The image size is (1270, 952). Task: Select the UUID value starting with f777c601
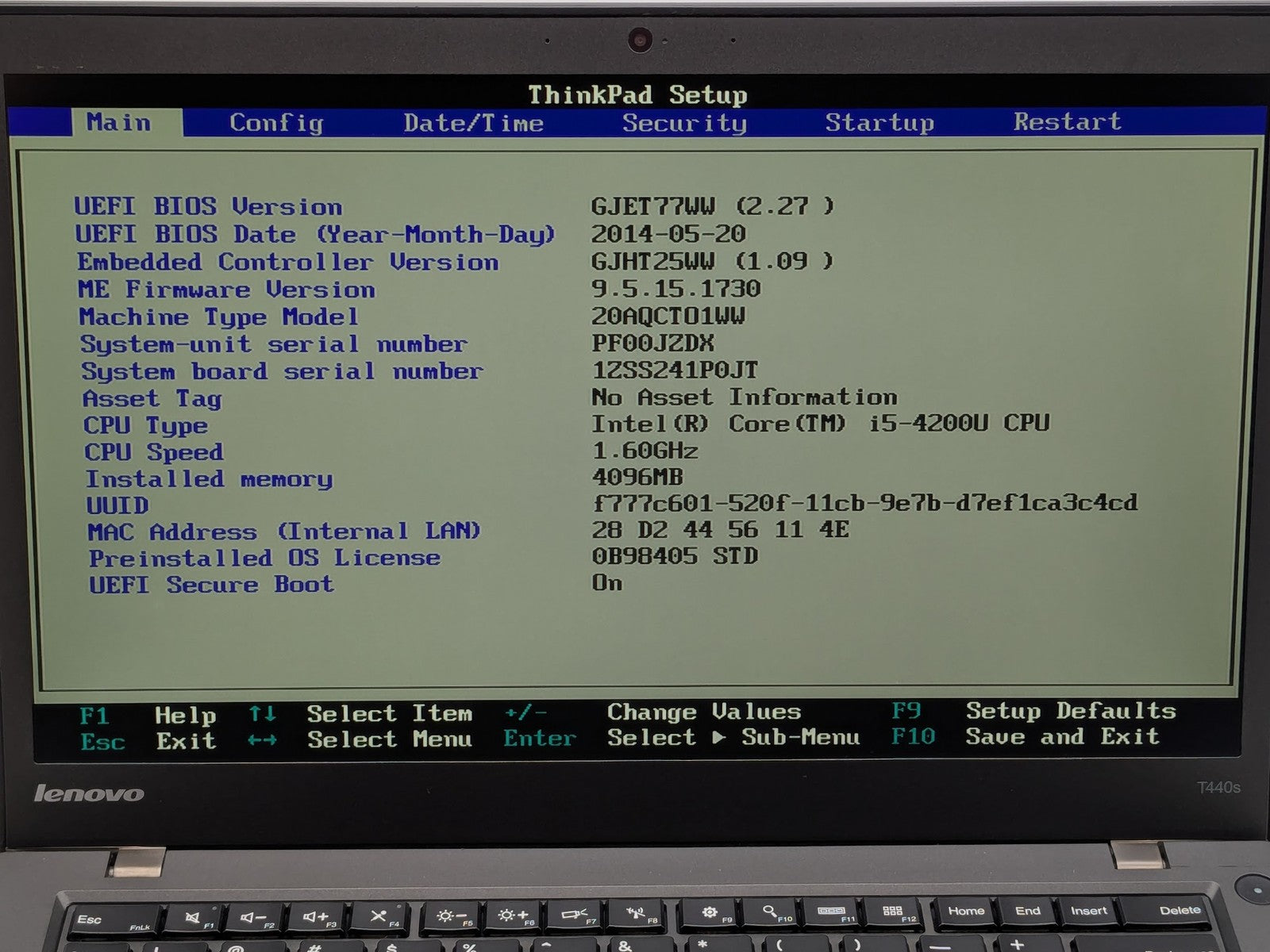pyautogui.click(x=865, y=503)
